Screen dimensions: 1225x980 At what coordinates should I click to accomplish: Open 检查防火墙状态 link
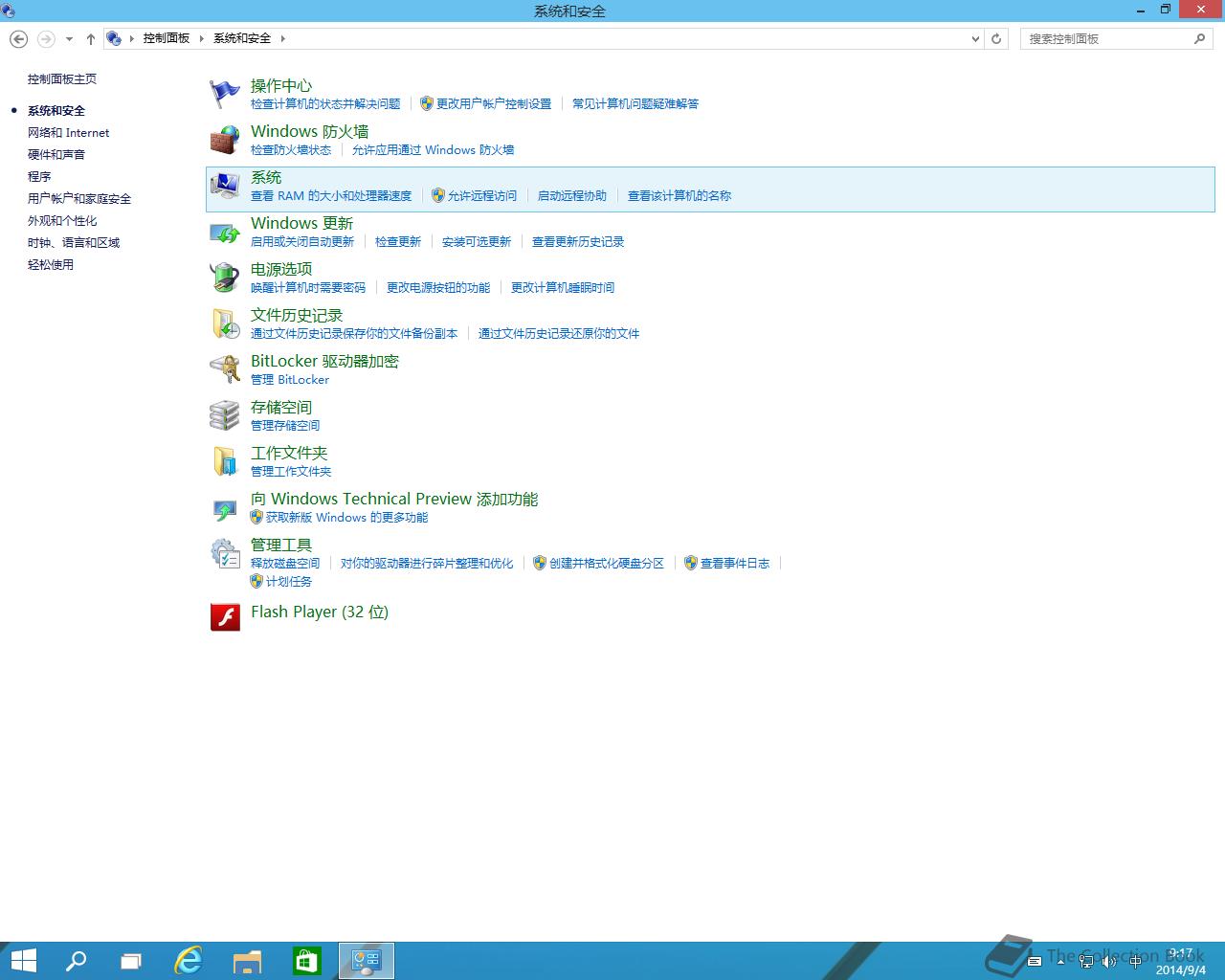pos(291,149)
